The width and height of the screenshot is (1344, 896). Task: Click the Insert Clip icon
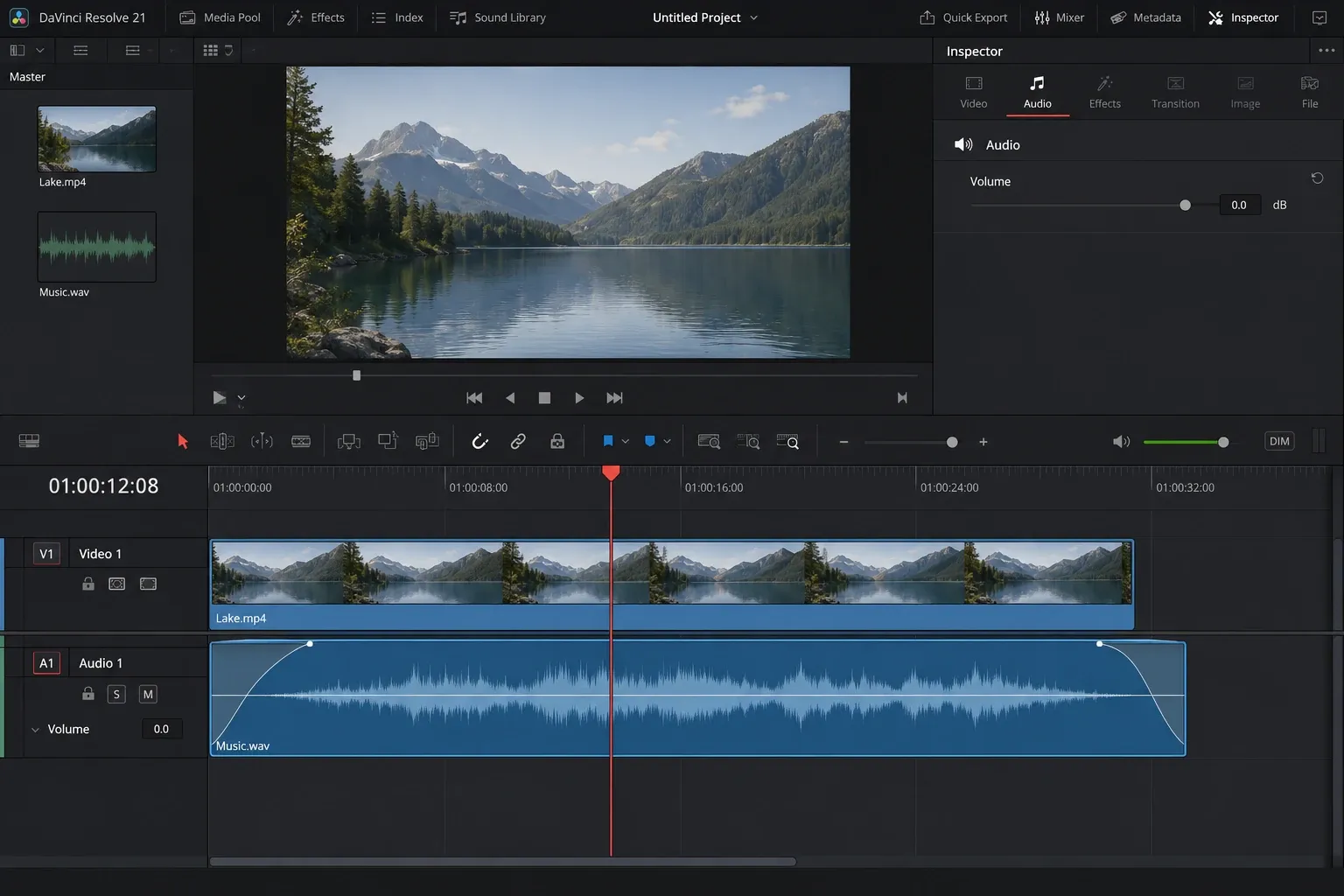(x=349, y=442)
